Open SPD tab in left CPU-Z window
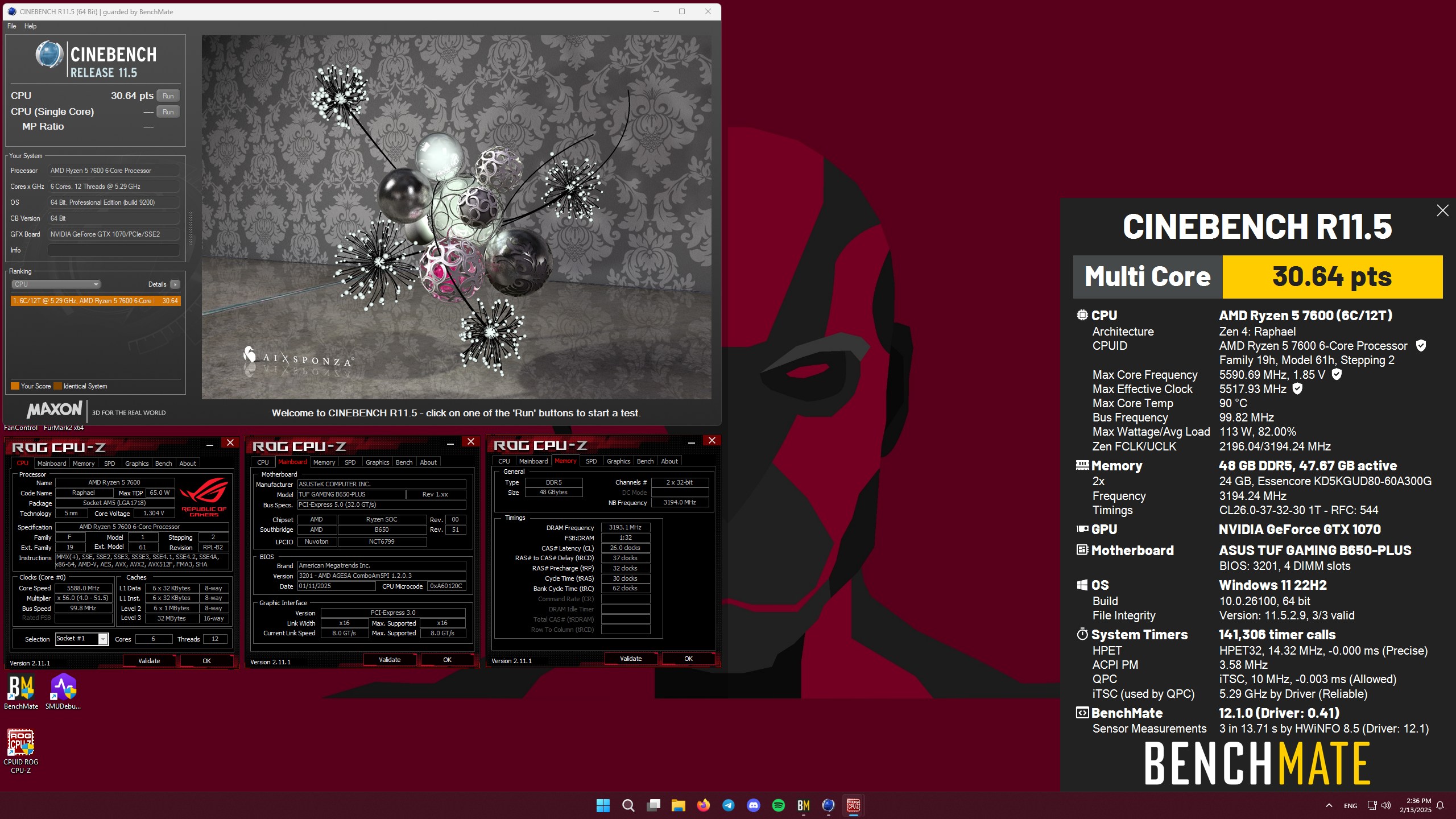This screenshot has height=819, width=1456. point(110,464)
